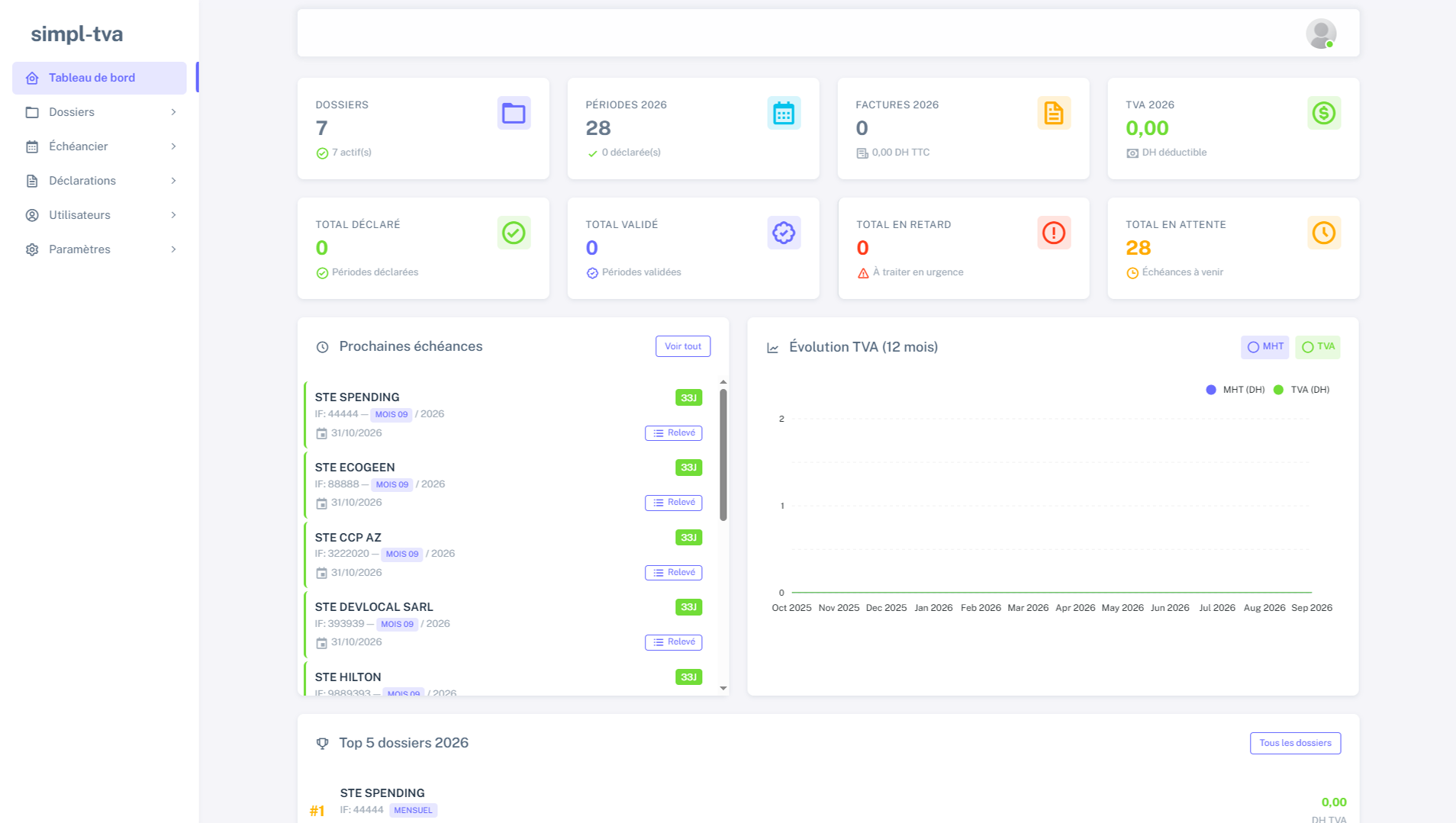1456x823 pixels.
Task: Click the simpl-tva logo
Action: [76, 34]
